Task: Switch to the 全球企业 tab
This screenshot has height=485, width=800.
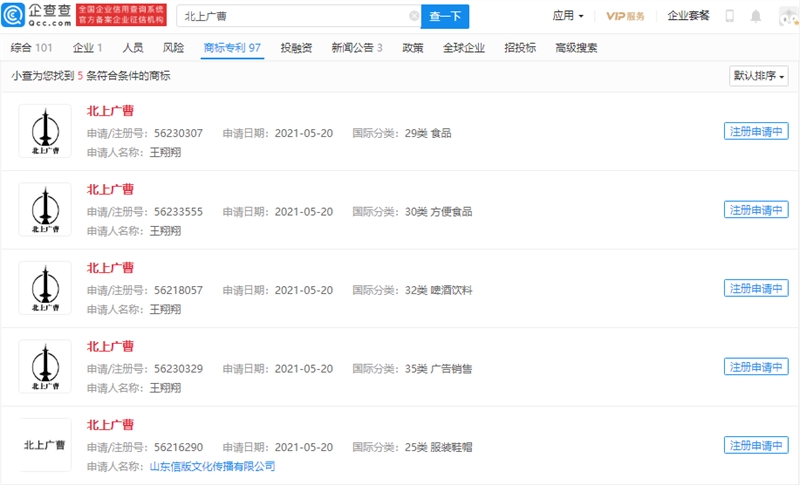Action: click(x=464, y=48)
